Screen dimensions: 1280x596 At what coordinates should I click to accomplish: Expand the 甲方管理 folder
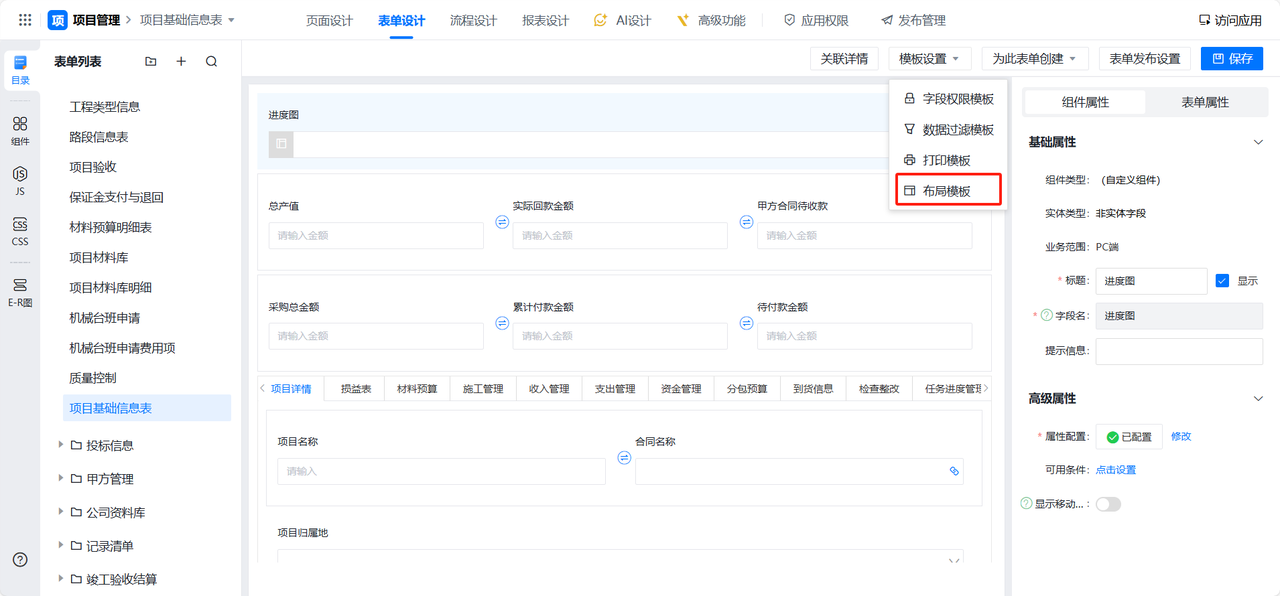pyautogui.click(x=62, y=479)
